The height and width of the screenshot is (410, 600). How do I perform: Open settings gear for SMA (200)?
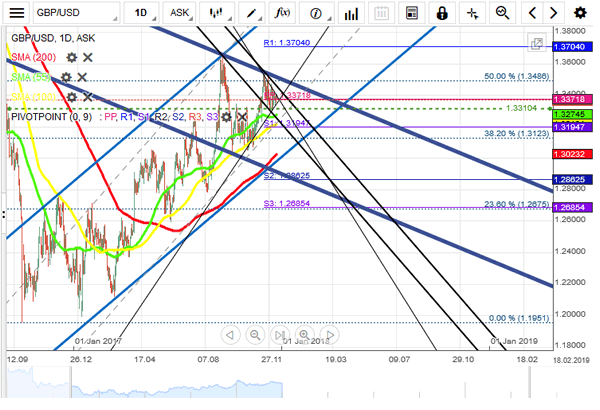pyautogui.click(x=71, y=58)
